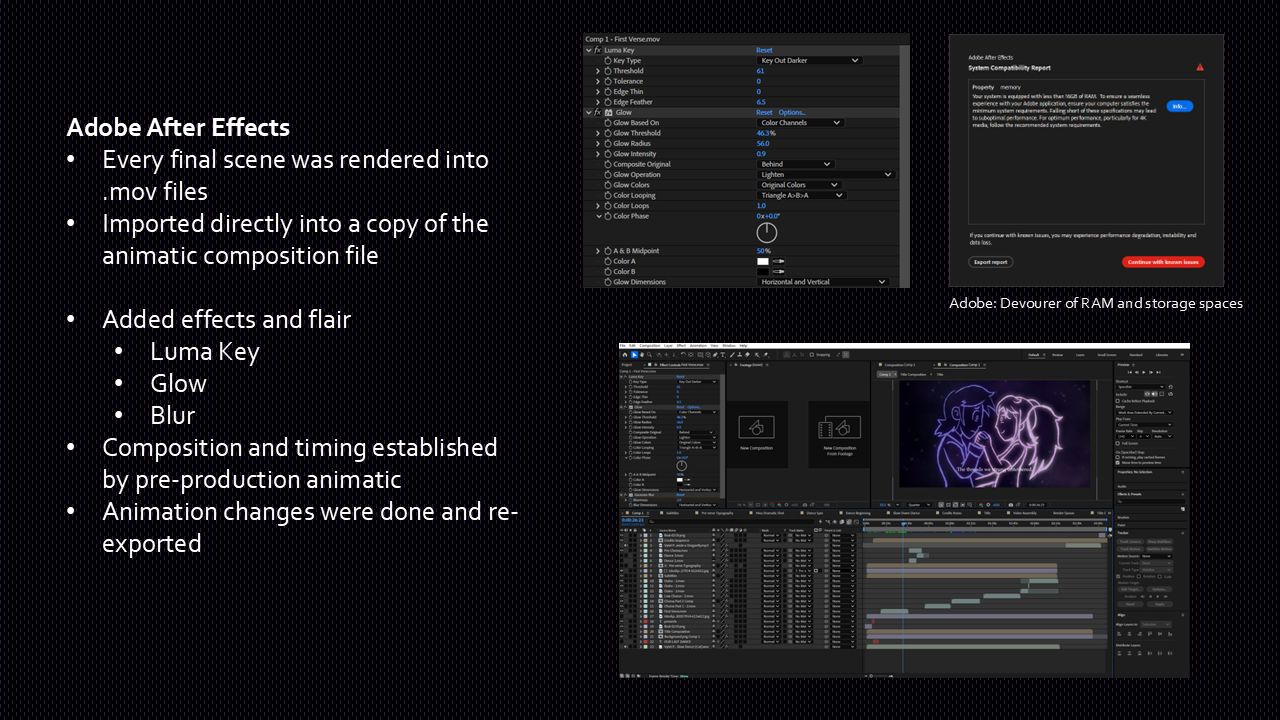Open Glow Dimensions dropdown in enlarged panel

(x=823, y=282)
